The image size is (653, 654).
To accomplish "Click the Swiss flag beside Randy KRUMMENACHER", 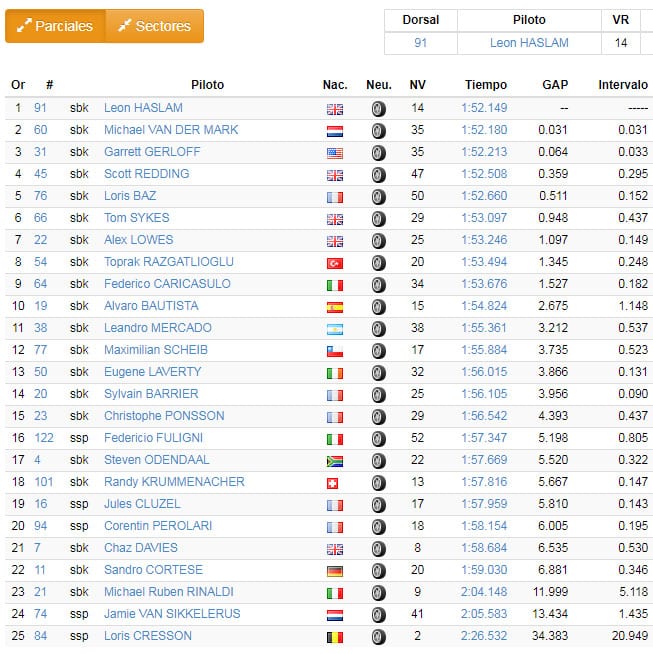I will point(335,483).
